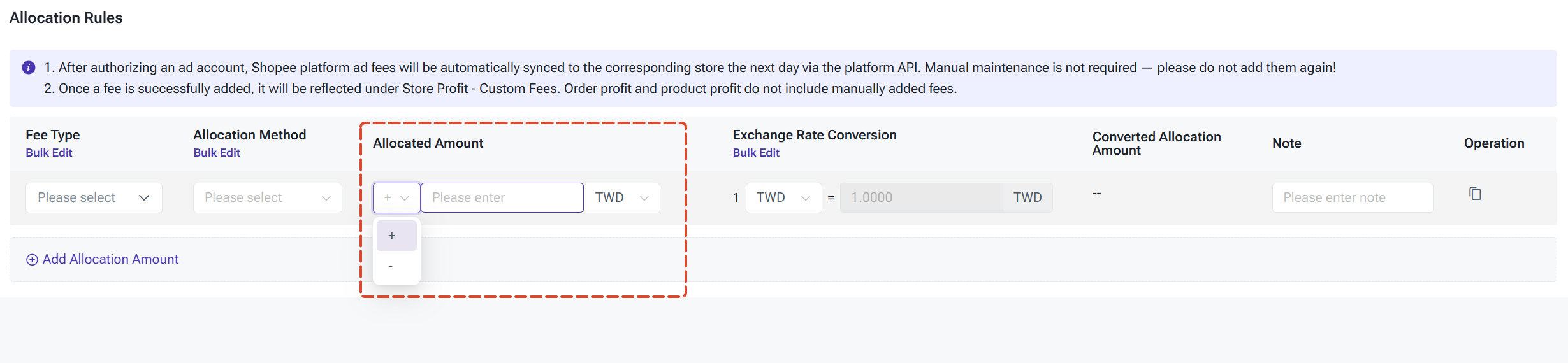Focus the Allocated Amount Please enter field
Image resolution: width=1568 pixels, height=363 pixels.
click(502, 197)
